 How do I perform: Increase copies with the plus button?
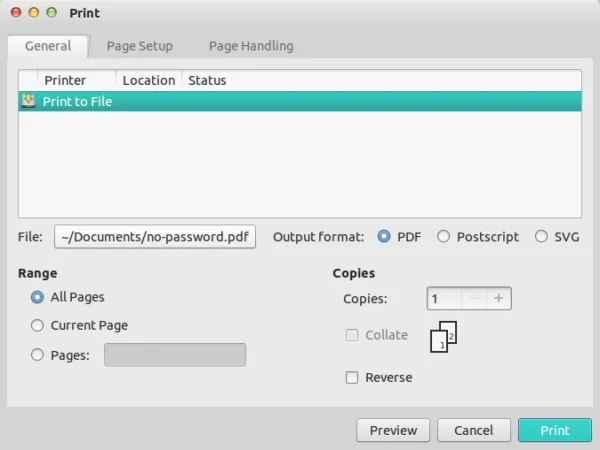(499, 298)
